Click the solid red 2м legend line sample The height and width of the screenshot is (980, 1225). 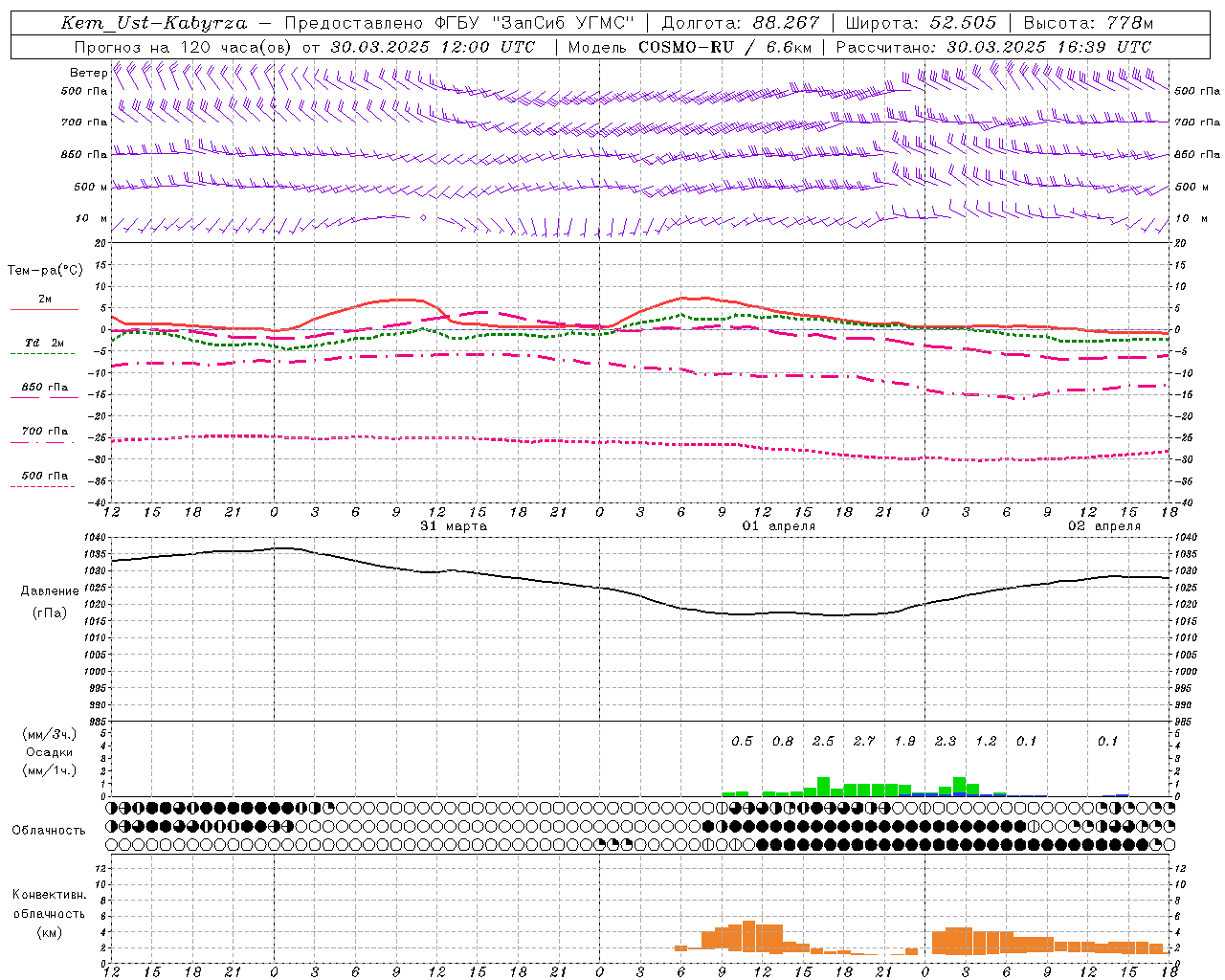click(45, 309)
